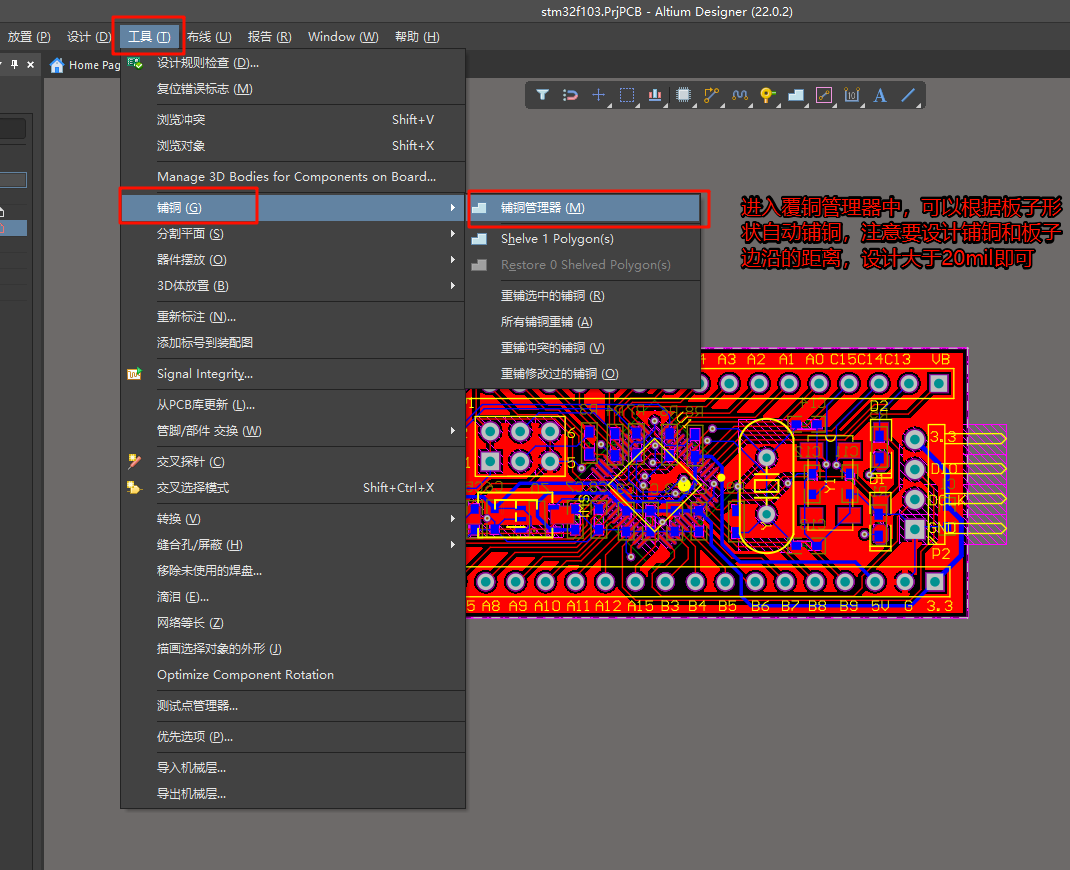Image resolution: width=1070 pixels, height=870 pixels.
Task: Open the 放置 (P) menu
Action: [x=29, y=36]
